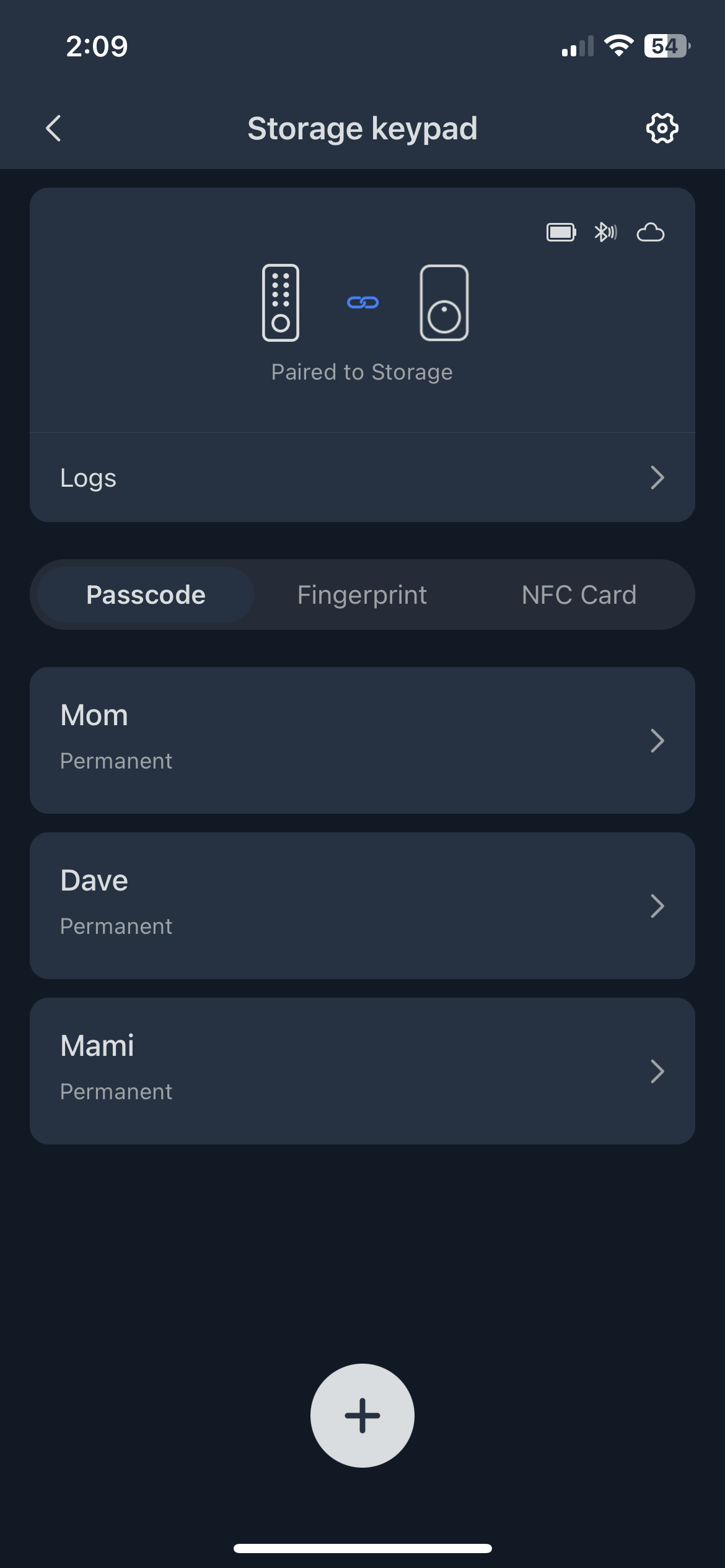This screenshot has width=725, height=1568.
Task: Tap the clock in the status bar
Action: (x=97, y=46)
